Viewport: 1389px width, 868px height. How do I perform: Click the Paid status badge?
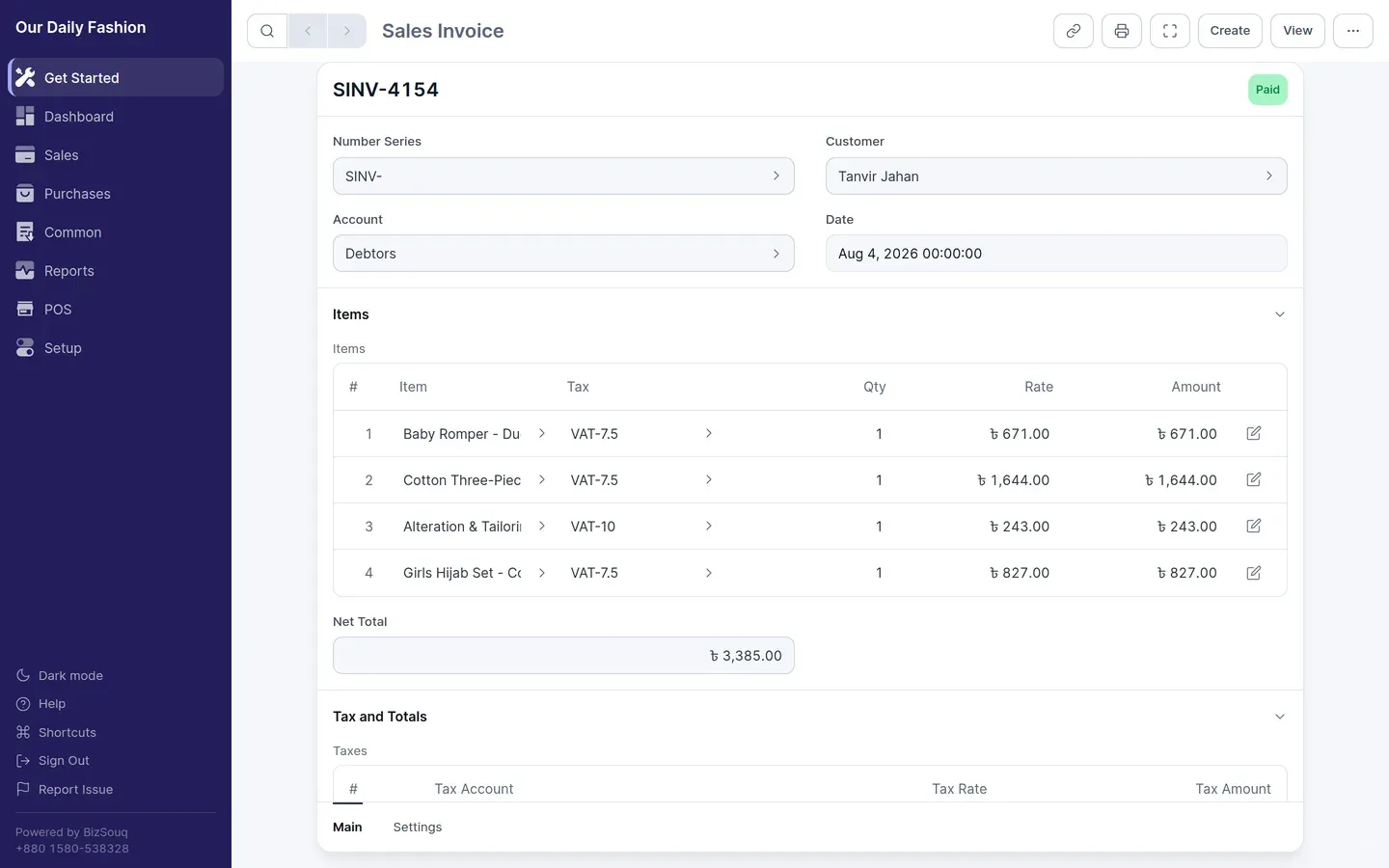click(1267, 90)
